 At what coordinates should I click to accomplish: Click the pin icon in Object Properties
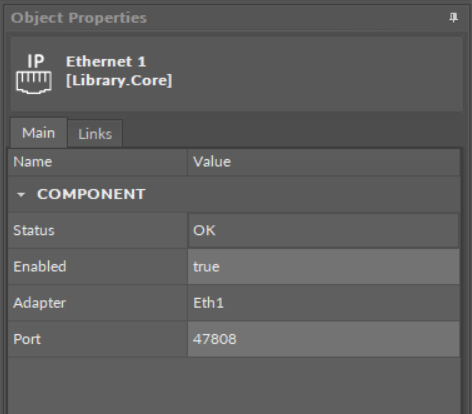(453, 18)
